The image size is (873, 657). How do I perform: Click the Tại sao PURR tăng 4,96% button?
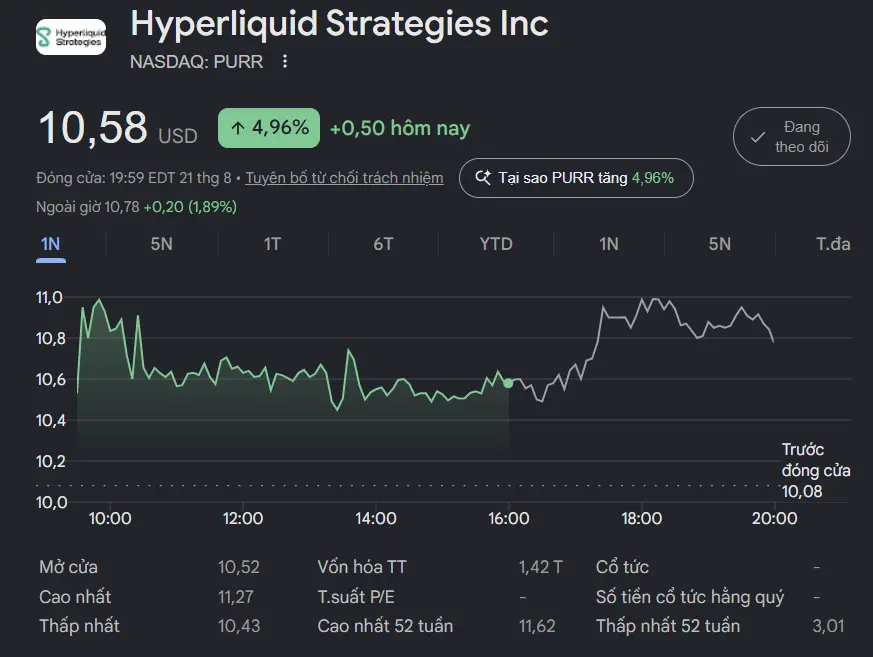(x=576, y=178)
